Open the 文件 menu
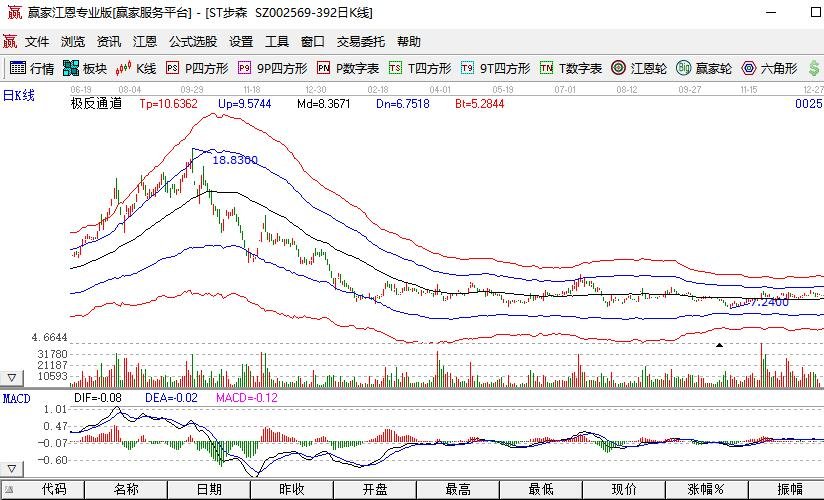824x500 pixels. pos(37,42)
